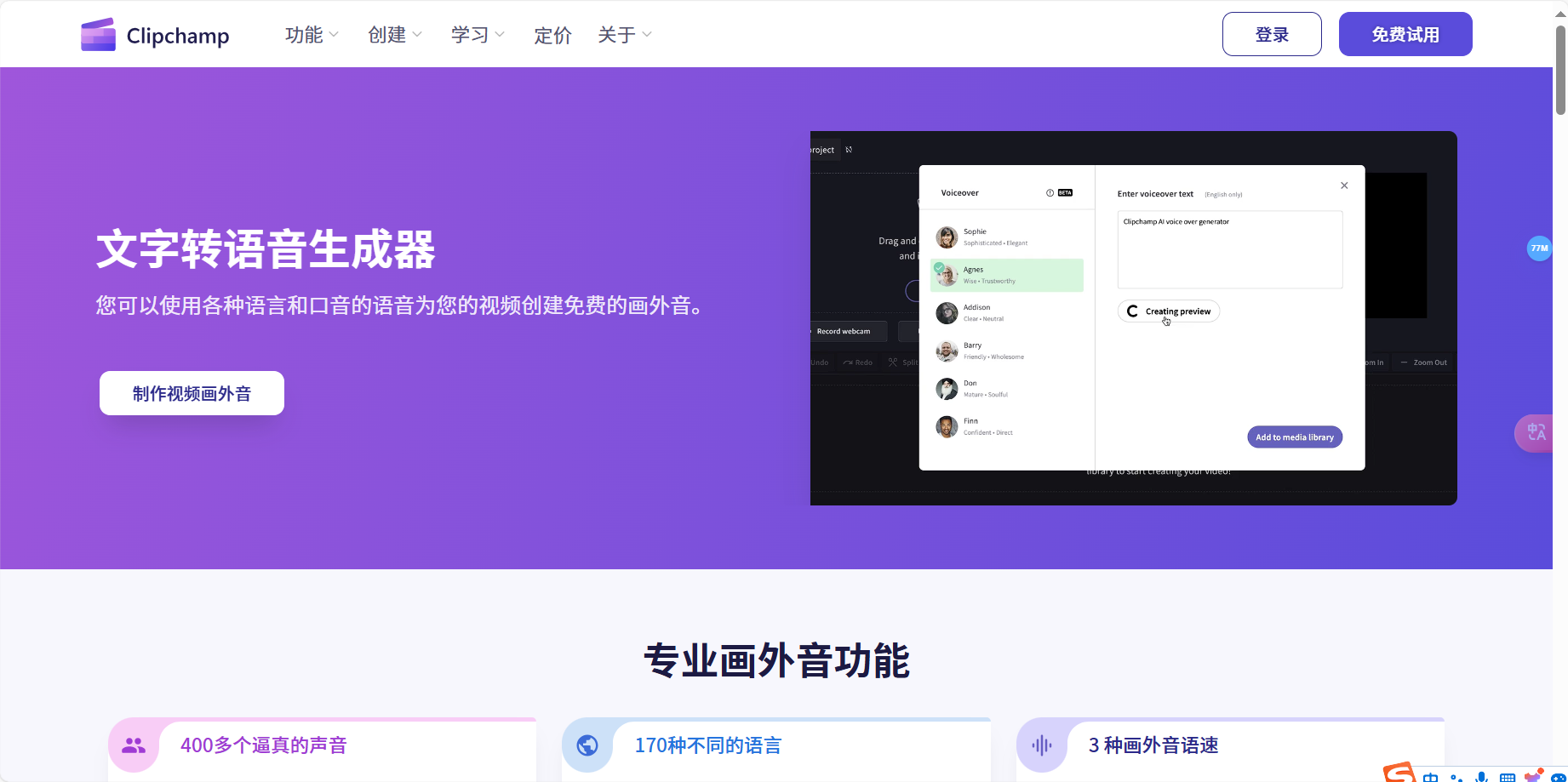The image size is (1568, 782).
Task: Expand the 关于 dropdown
Action: (x=623, y=34)
